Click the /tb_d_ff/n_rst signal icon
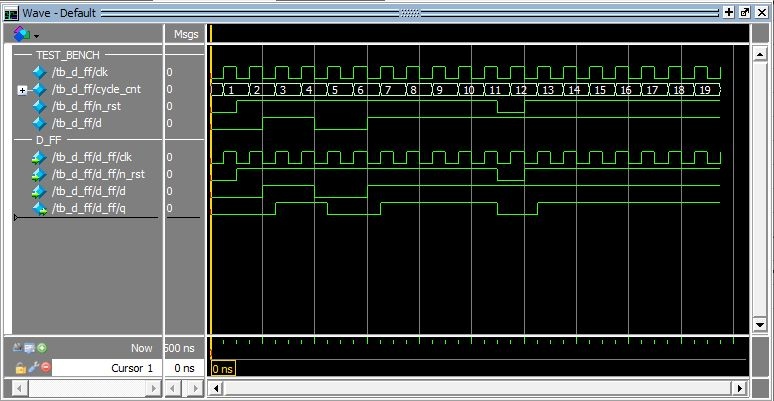The height and width of the screenshot is (401, 774). [x=40, y=106]
